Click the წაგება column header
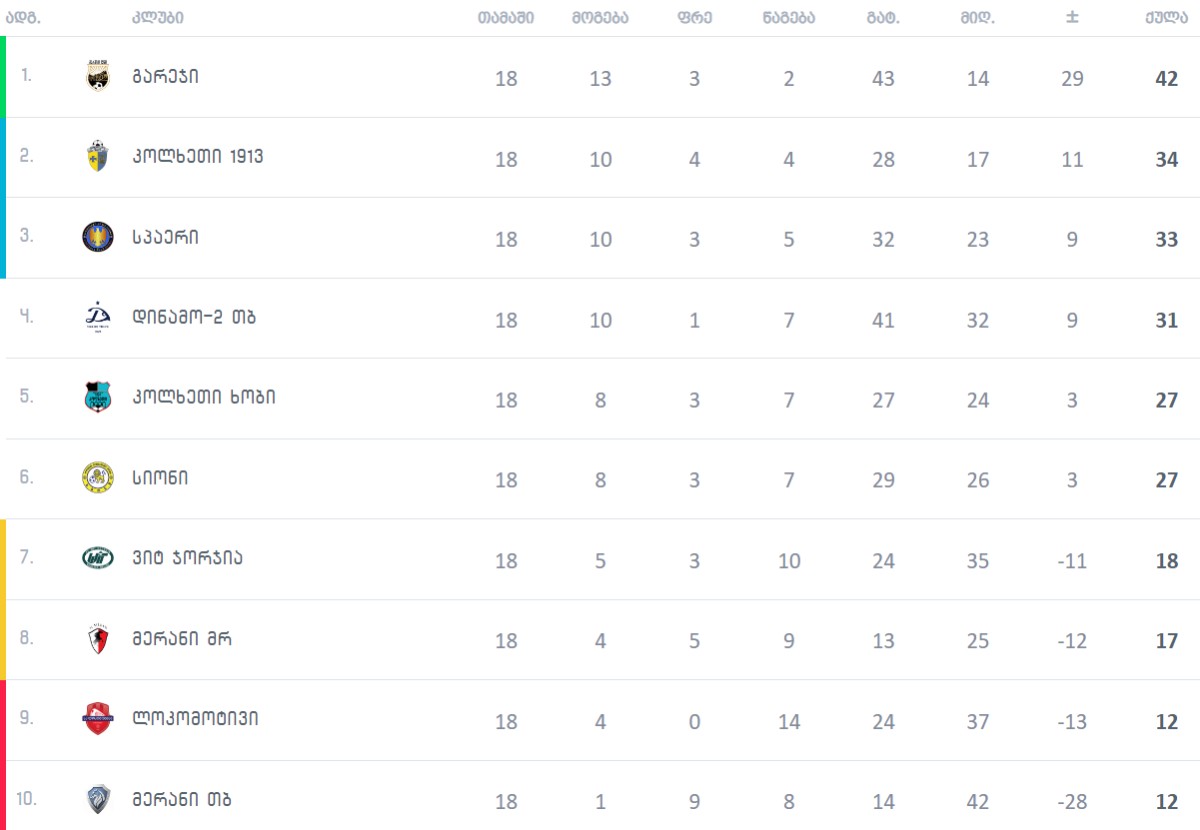The width and height of the screenshot is (1200, 830). [x=788, y=18]
